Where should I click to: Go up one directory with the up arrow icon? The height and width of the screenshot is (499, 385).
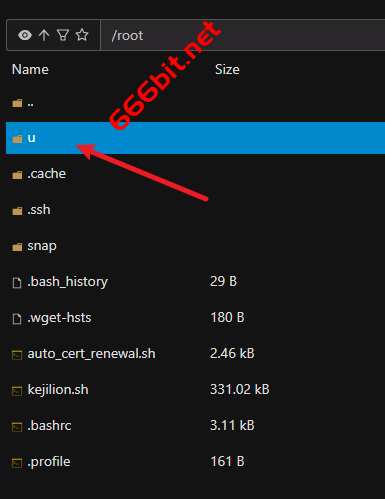(44, 35)
